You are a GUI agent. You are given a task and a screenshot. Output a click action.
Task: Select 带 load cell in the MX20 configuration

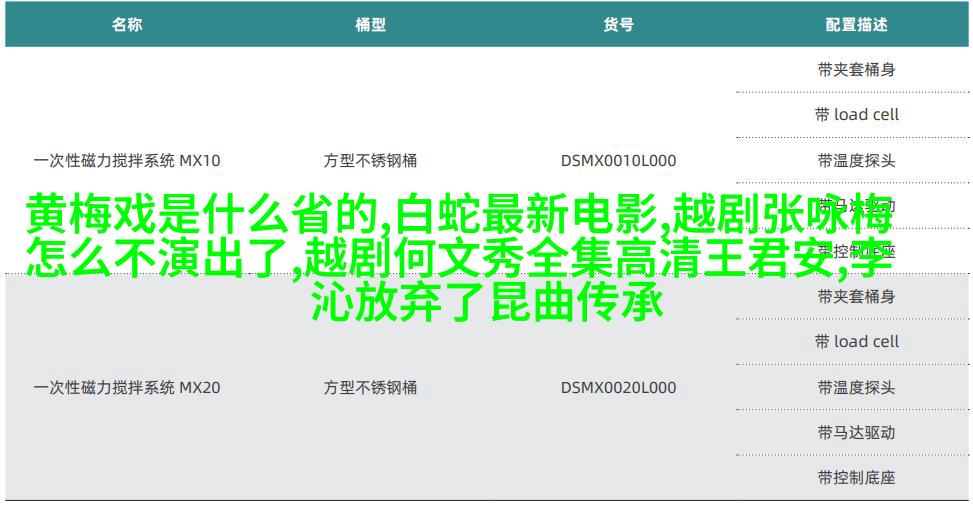point(856,342)
